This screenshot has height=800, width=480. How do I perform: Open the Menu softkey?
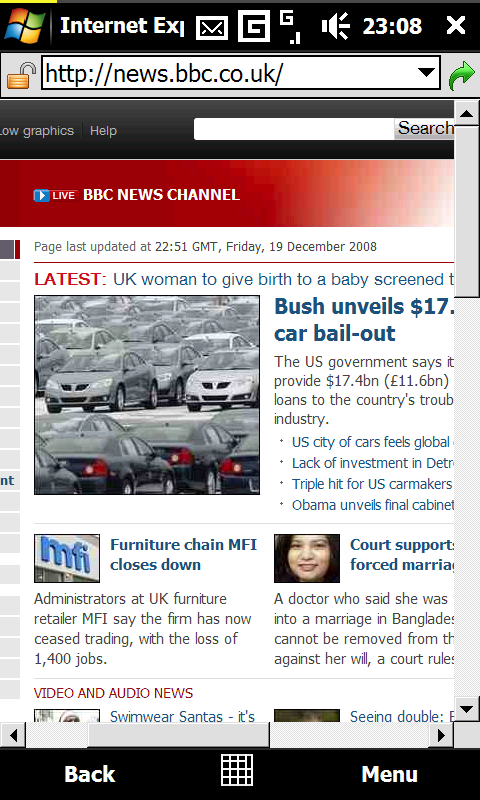389,774
